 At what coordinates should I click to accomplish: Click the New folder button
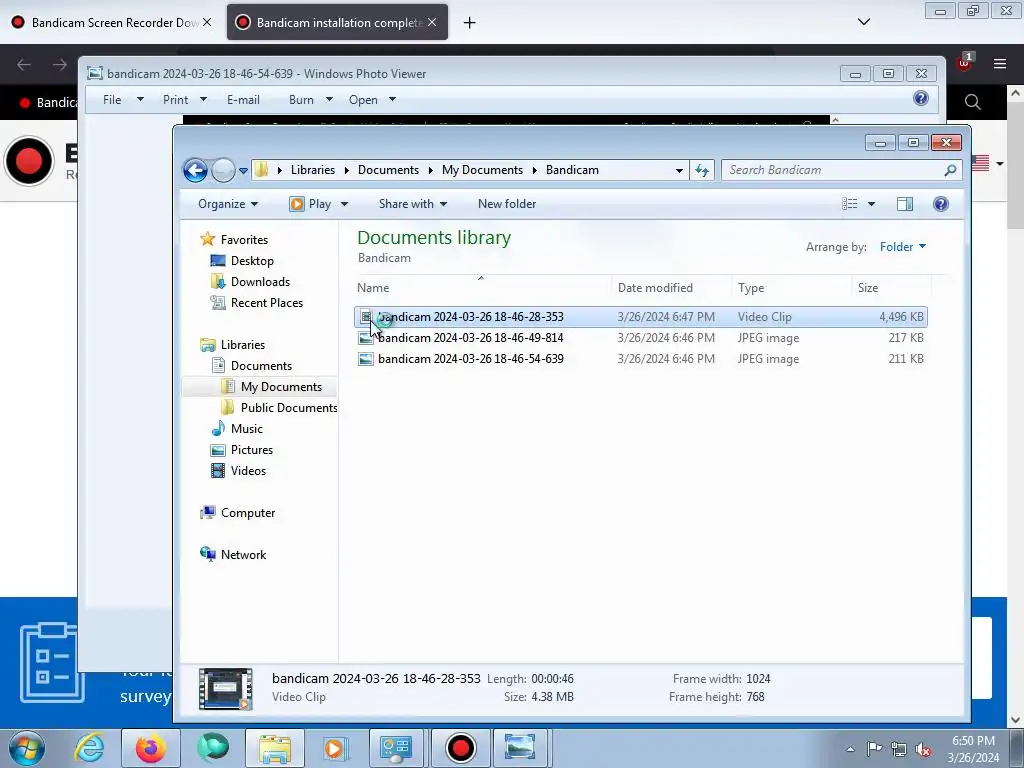tap(507, 204)
